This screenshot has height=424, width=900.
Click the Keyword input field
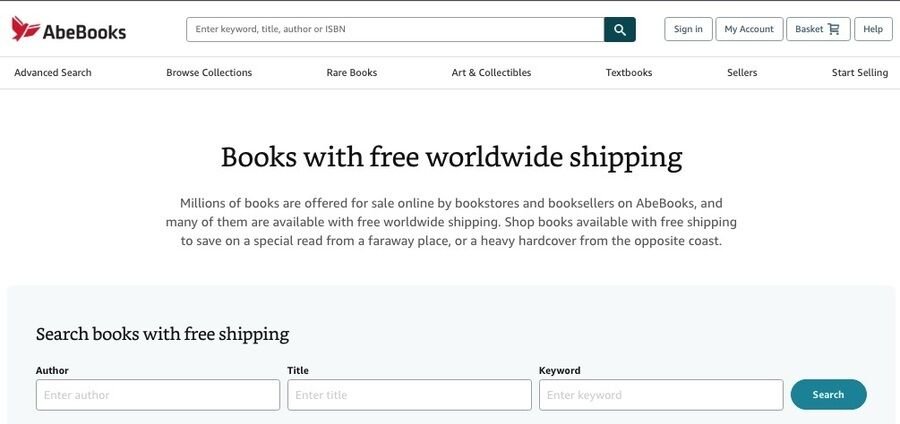661,395
